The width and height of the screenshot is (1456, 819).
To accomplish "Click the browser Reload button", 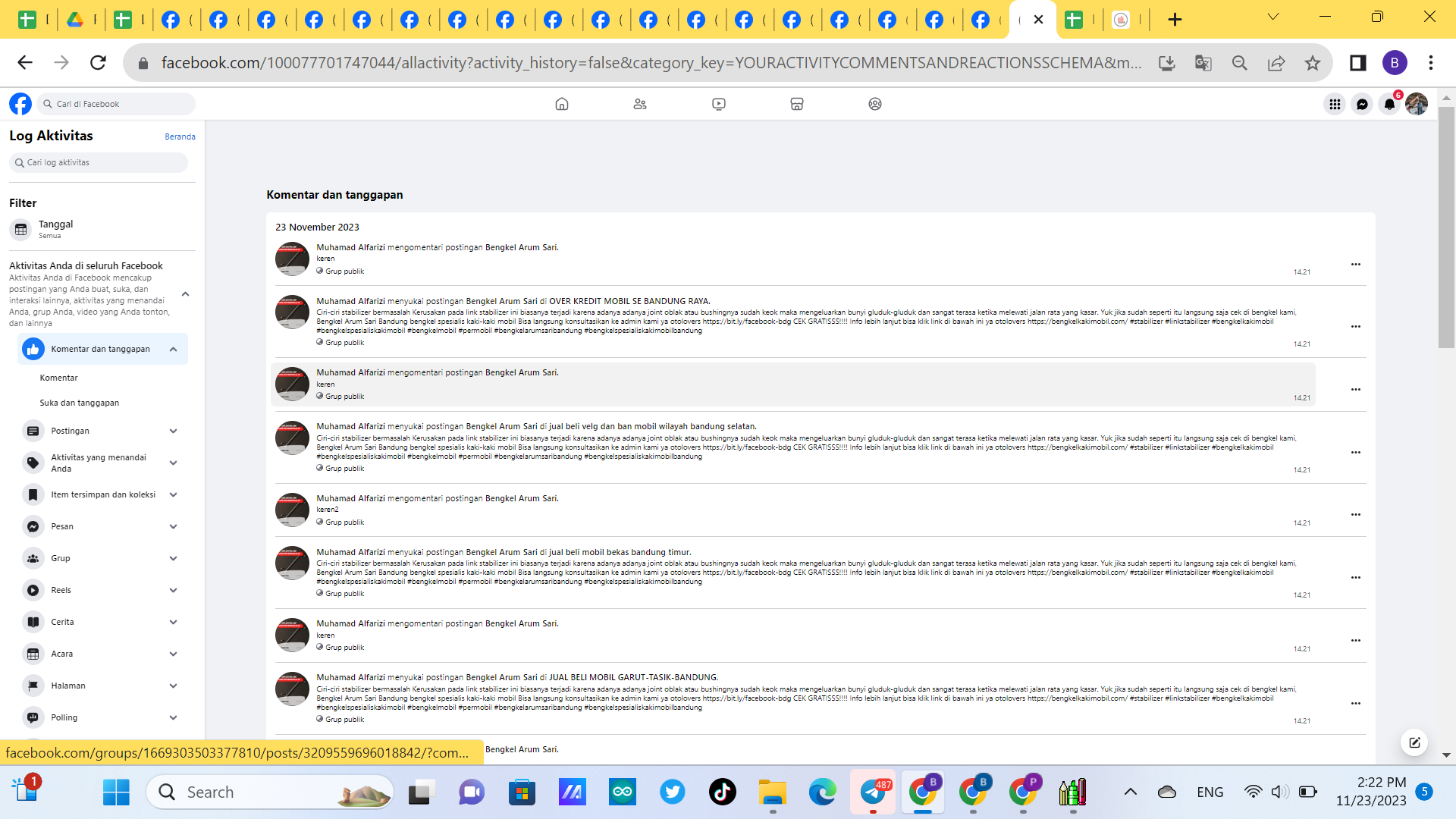I will 98,62.
